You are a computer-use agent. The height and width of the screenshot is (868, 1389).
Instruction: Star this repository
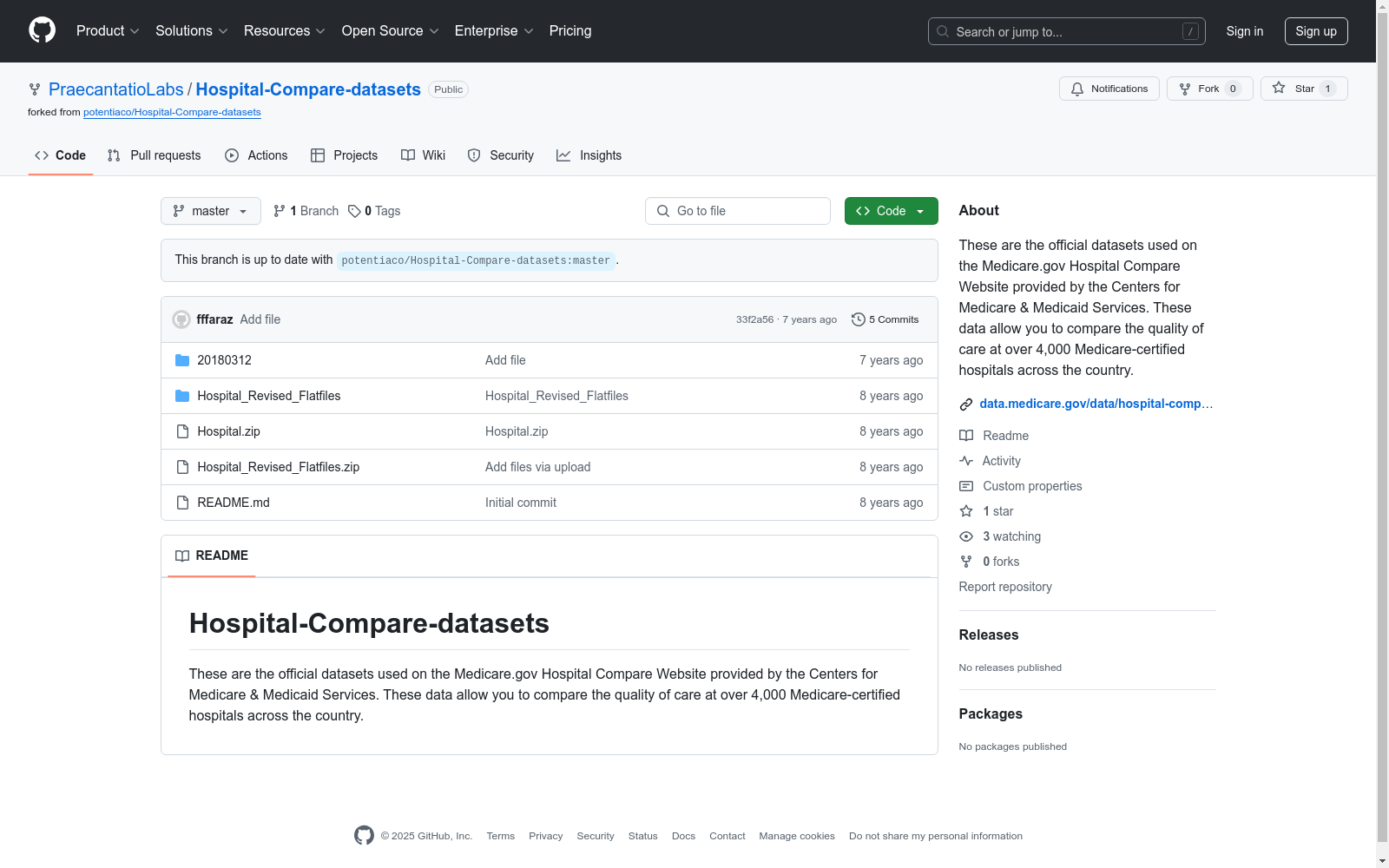point(1304,89)
